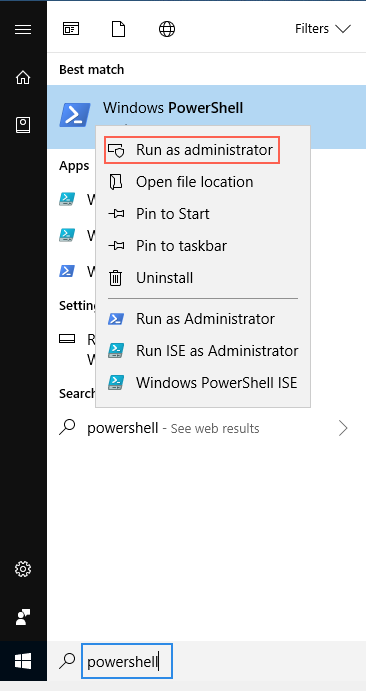Choose Run ISE as Administrator

(203, 351)
